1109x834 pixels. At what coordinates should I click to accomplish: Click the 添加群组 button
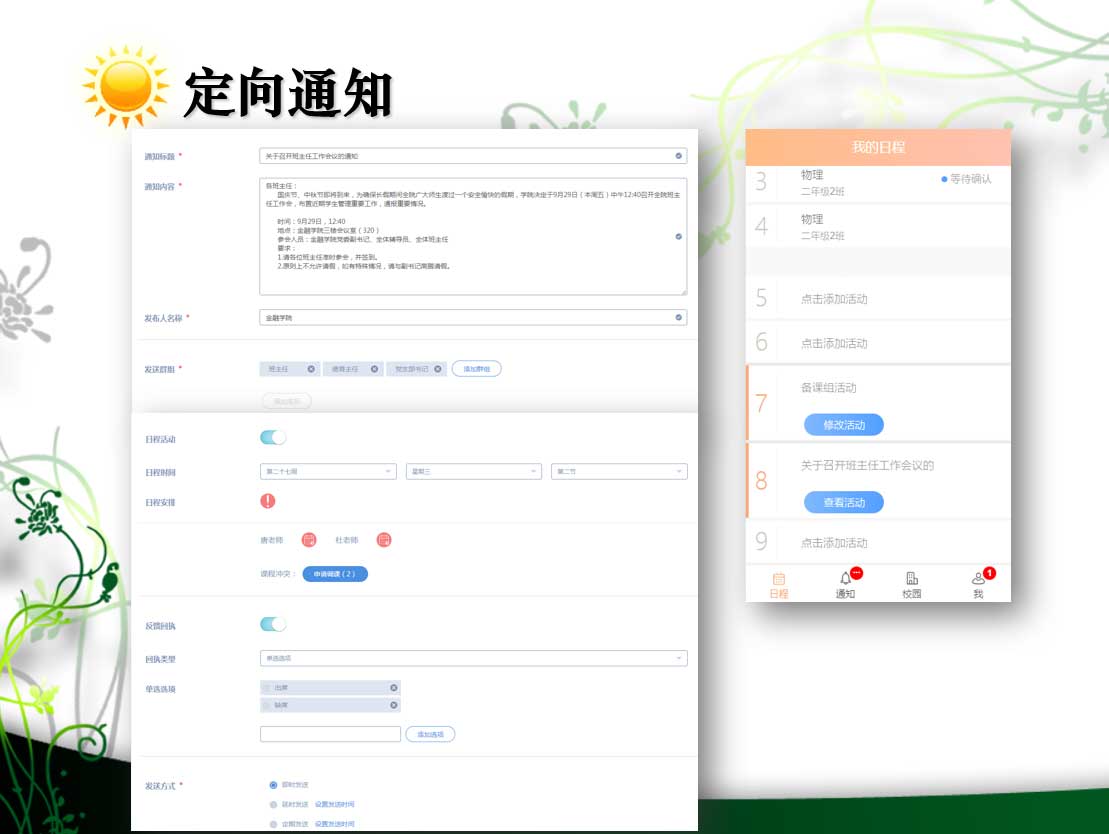(x=476, y=369)
